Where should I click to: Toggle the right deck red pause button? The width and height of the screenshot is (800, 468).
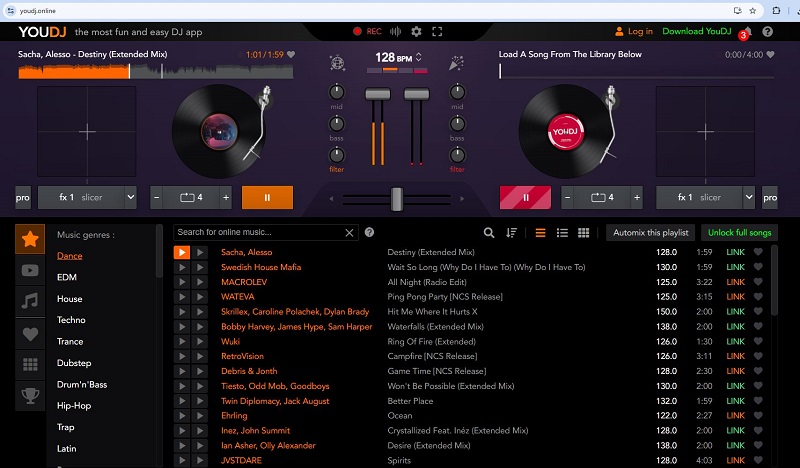tap(525, 198)
